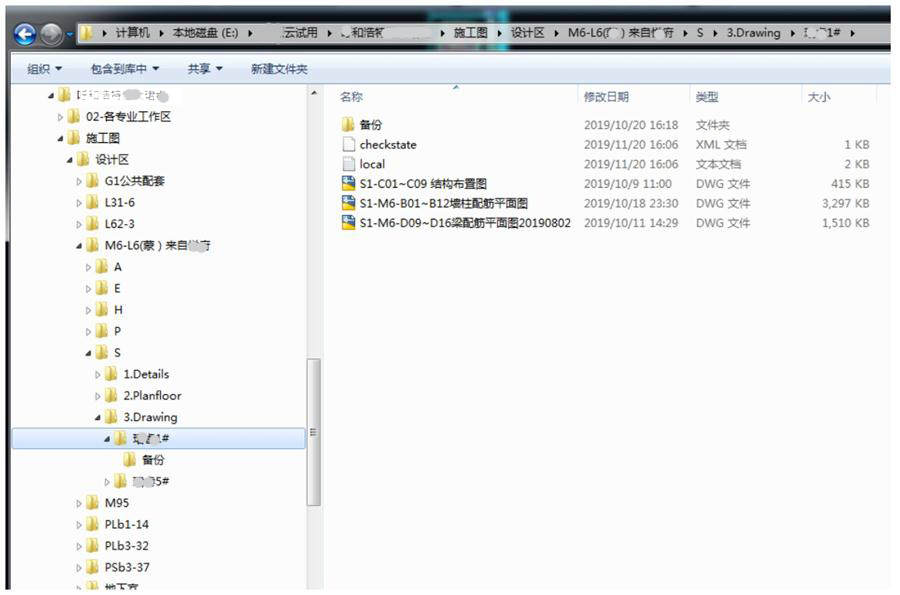900x595 pixels.
Task: Open the 包含到库中 dropdown menu
Action: tap(125, 69)
